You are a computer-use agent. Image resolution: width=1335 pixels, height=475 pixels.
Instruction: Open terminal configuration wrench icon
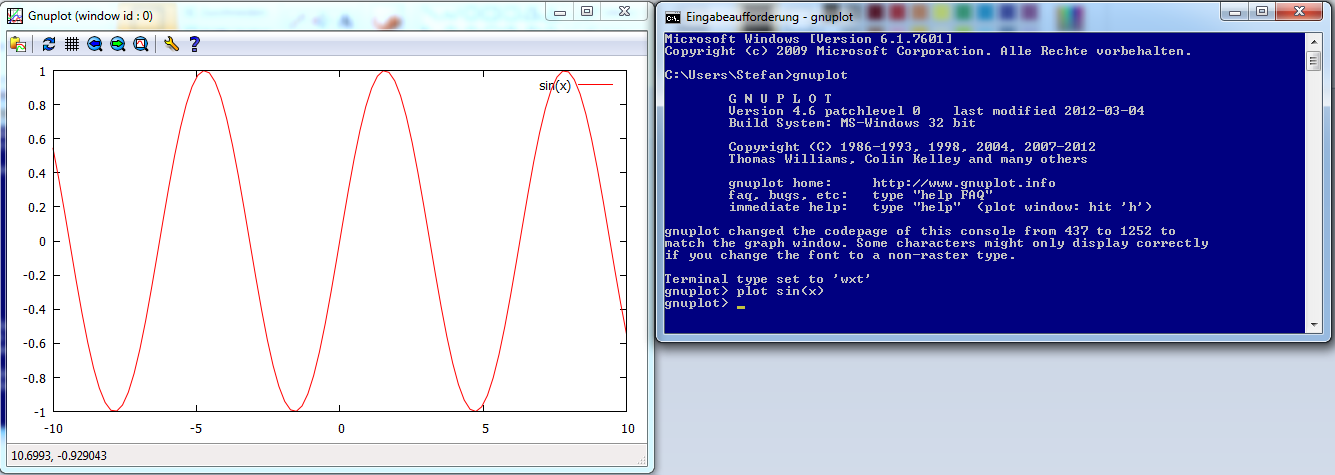pos(171,44)
